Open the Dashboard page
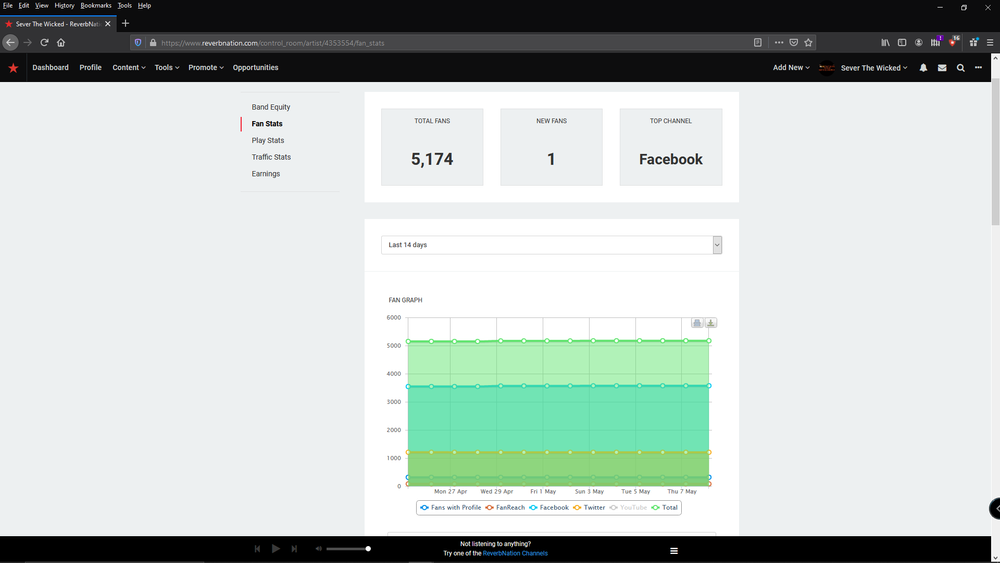 coord(50,68)
